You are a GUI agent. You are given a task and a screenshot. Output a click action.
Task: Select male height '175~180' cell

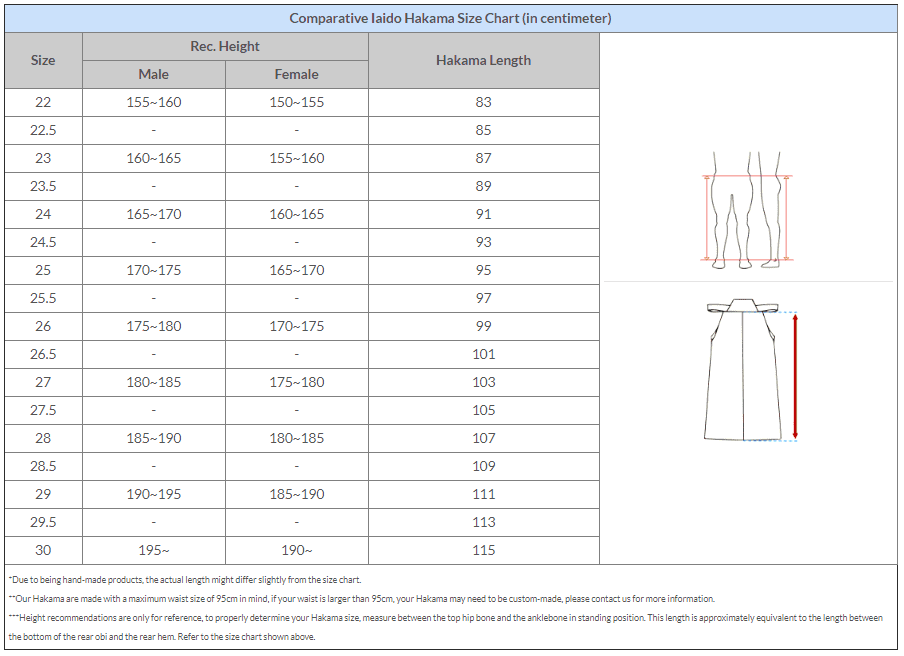point(154,326)
